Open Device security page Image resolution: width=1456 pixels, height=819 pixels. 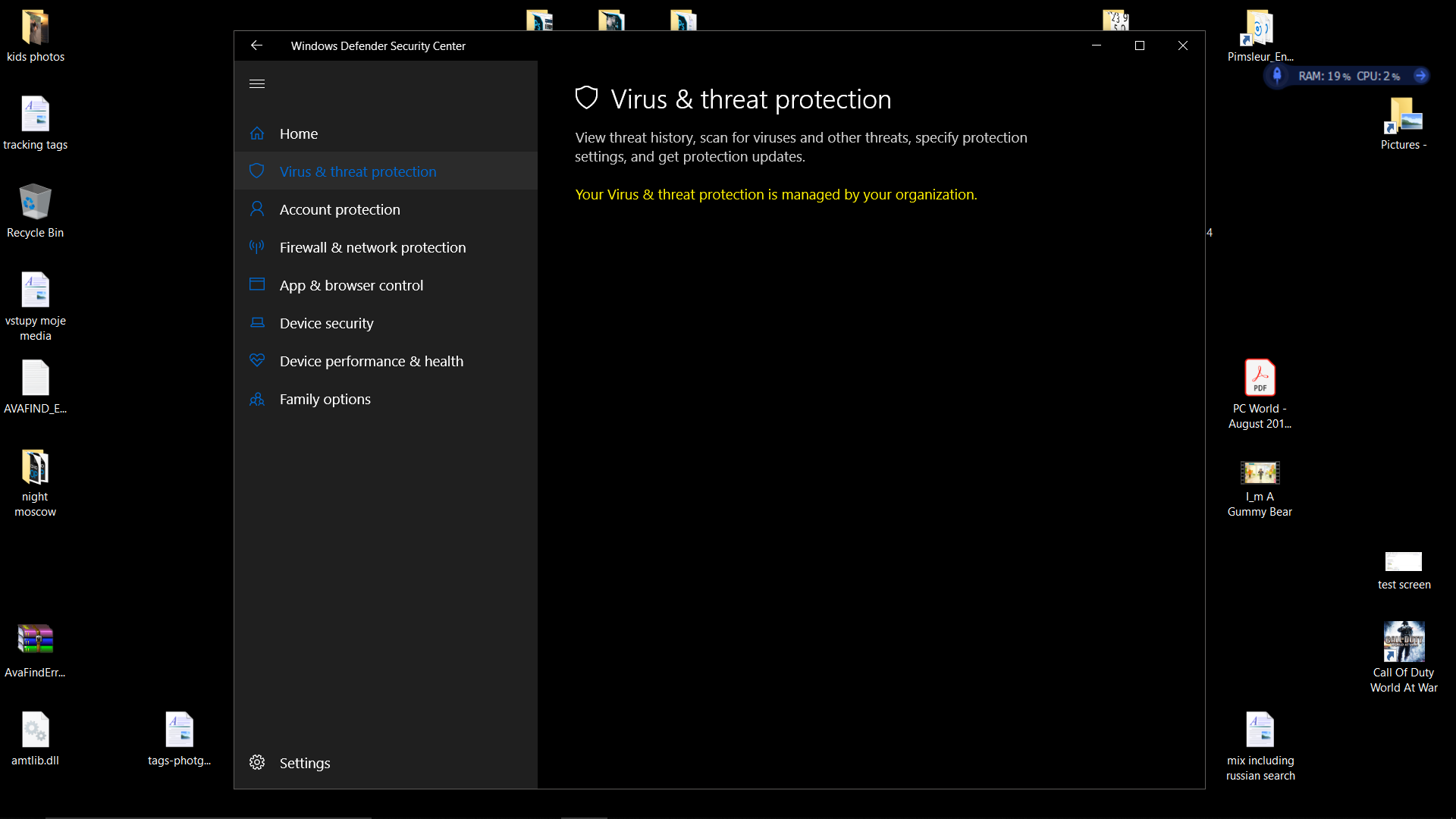click(386, 323)
